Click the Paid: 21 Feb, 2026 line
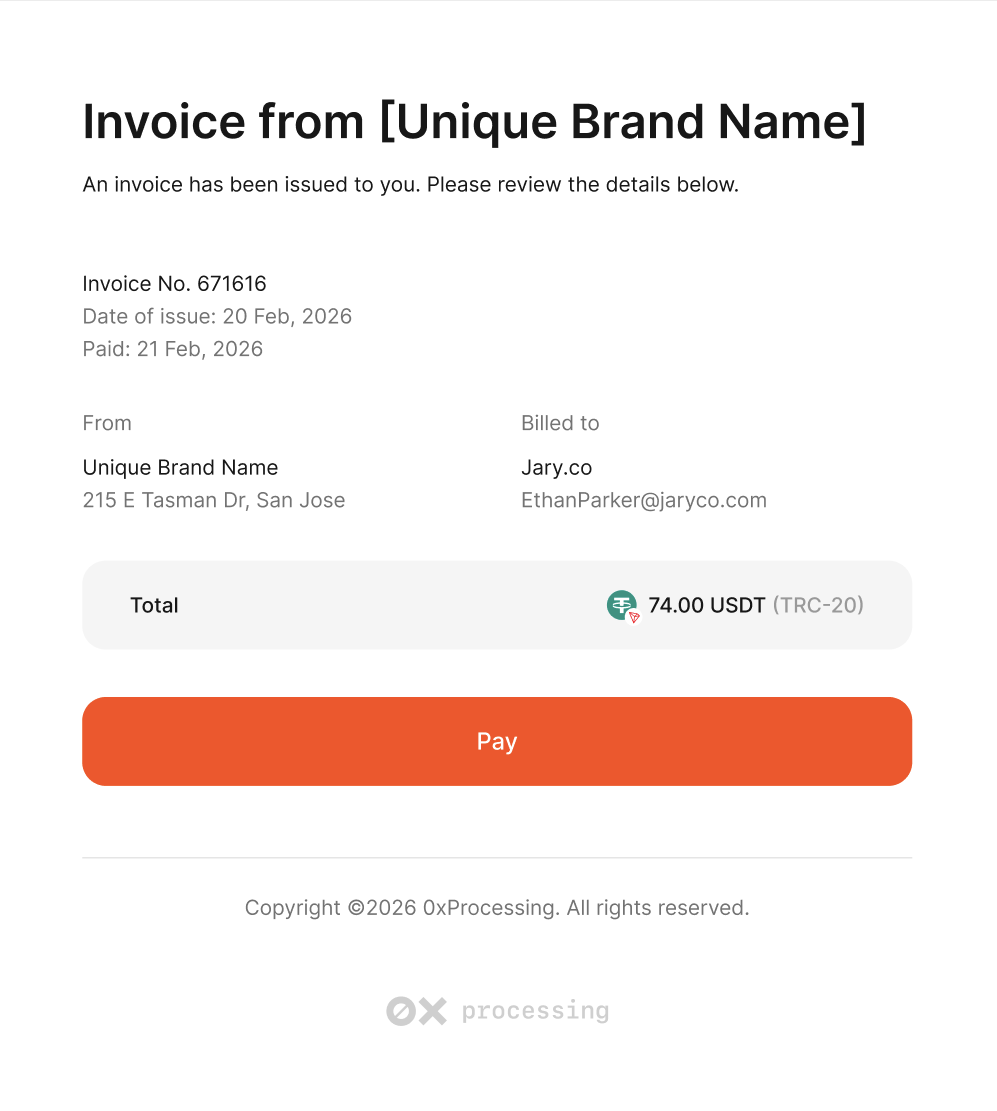 pyautogui.click(x=172, y=349)
